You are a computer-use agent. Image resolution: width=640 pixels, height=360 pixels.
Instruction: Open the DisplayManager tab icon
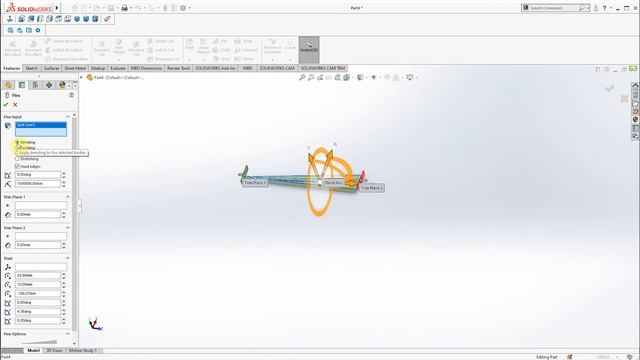coord(62,85)
